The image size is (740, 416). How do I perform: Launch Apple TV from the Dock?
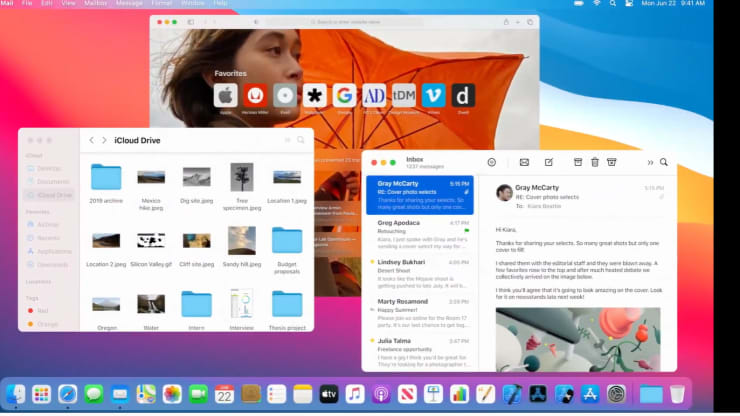[329, 394]
